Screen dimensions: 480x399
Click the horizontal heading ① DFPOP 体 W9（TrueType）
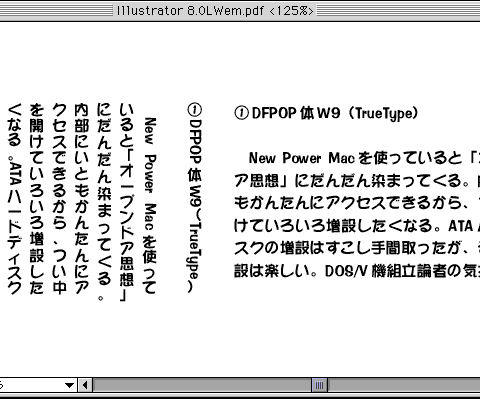pos(326,113)
